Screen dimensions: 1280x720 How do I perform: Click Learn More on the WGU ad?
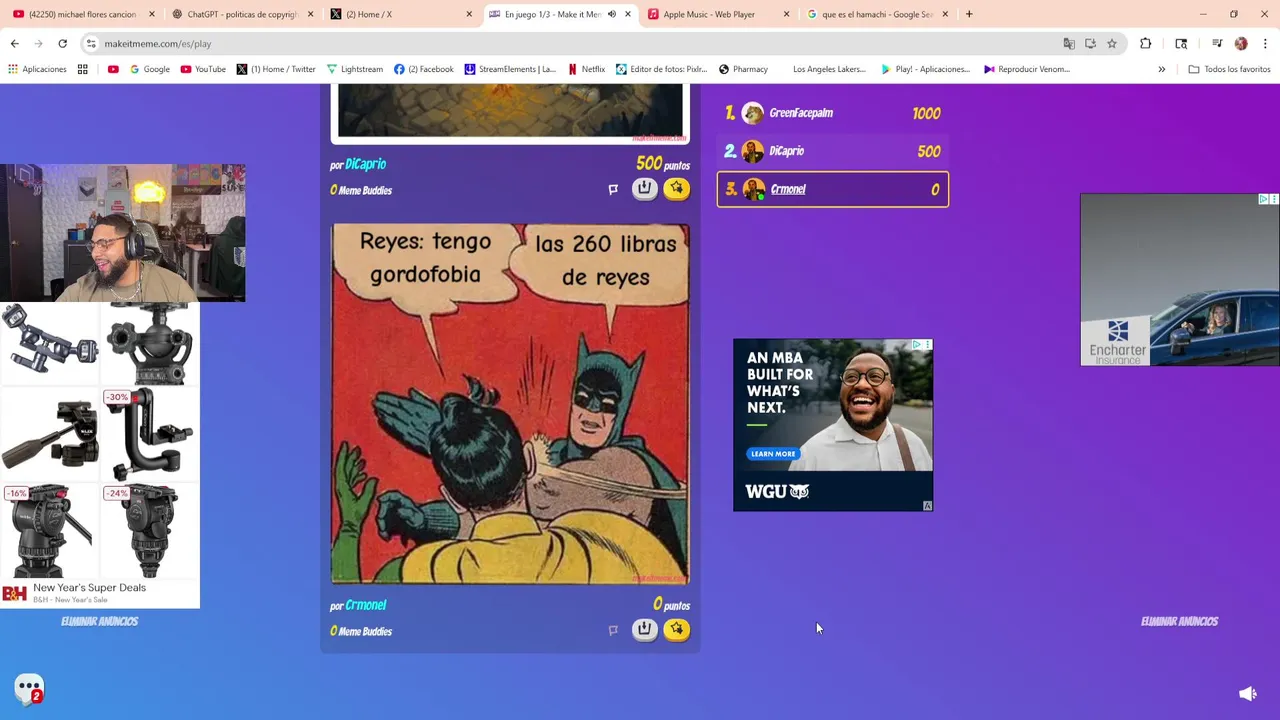click(x=772, y=454)
